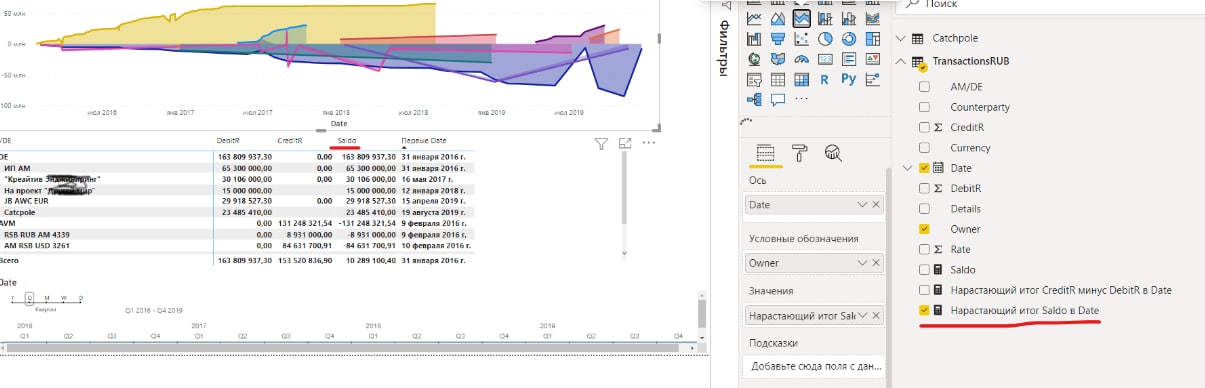Screen dimensions: 1205x388
Task: Select the key influencers visual
Action: coord(873,80)
